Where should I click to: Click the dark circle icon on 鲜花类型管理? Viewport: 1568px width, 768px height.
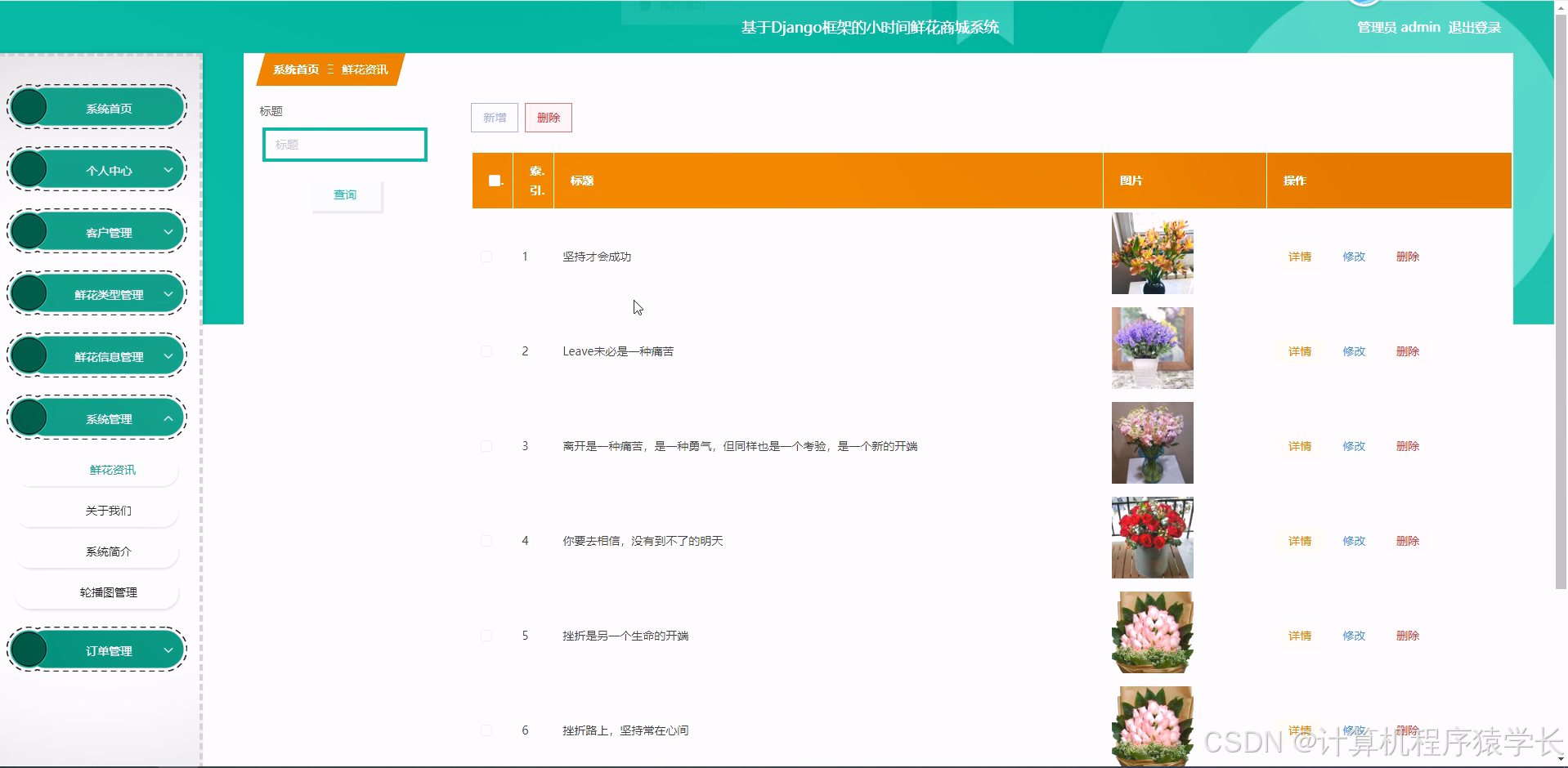(x=29, y=293)
